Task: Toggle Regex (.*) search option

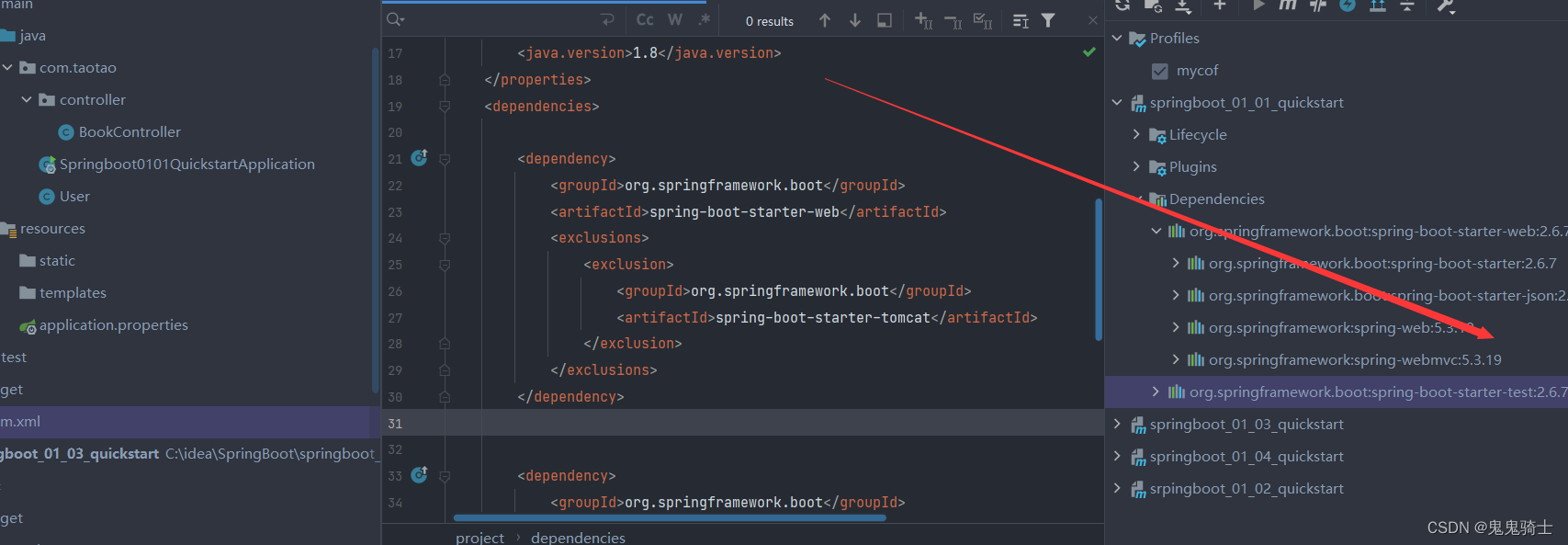Action: [705, 20]
